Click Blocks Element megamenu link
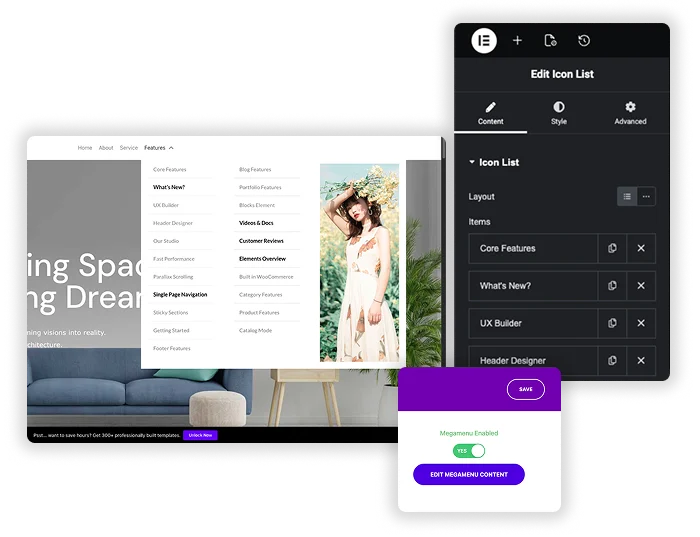Screen dimensions: 700x537 coord(257,205)
